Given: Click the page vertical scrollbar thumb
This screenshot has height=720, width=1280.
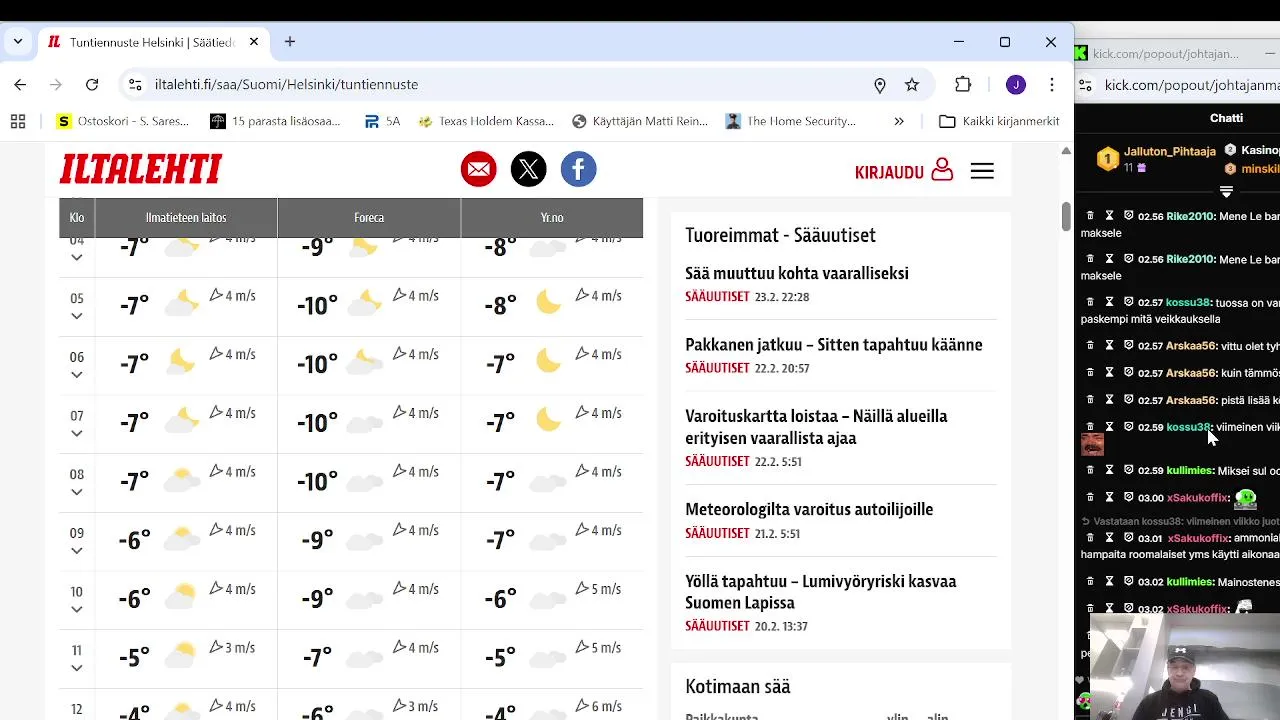Looking at the screenshot, I should point(1066,216).
